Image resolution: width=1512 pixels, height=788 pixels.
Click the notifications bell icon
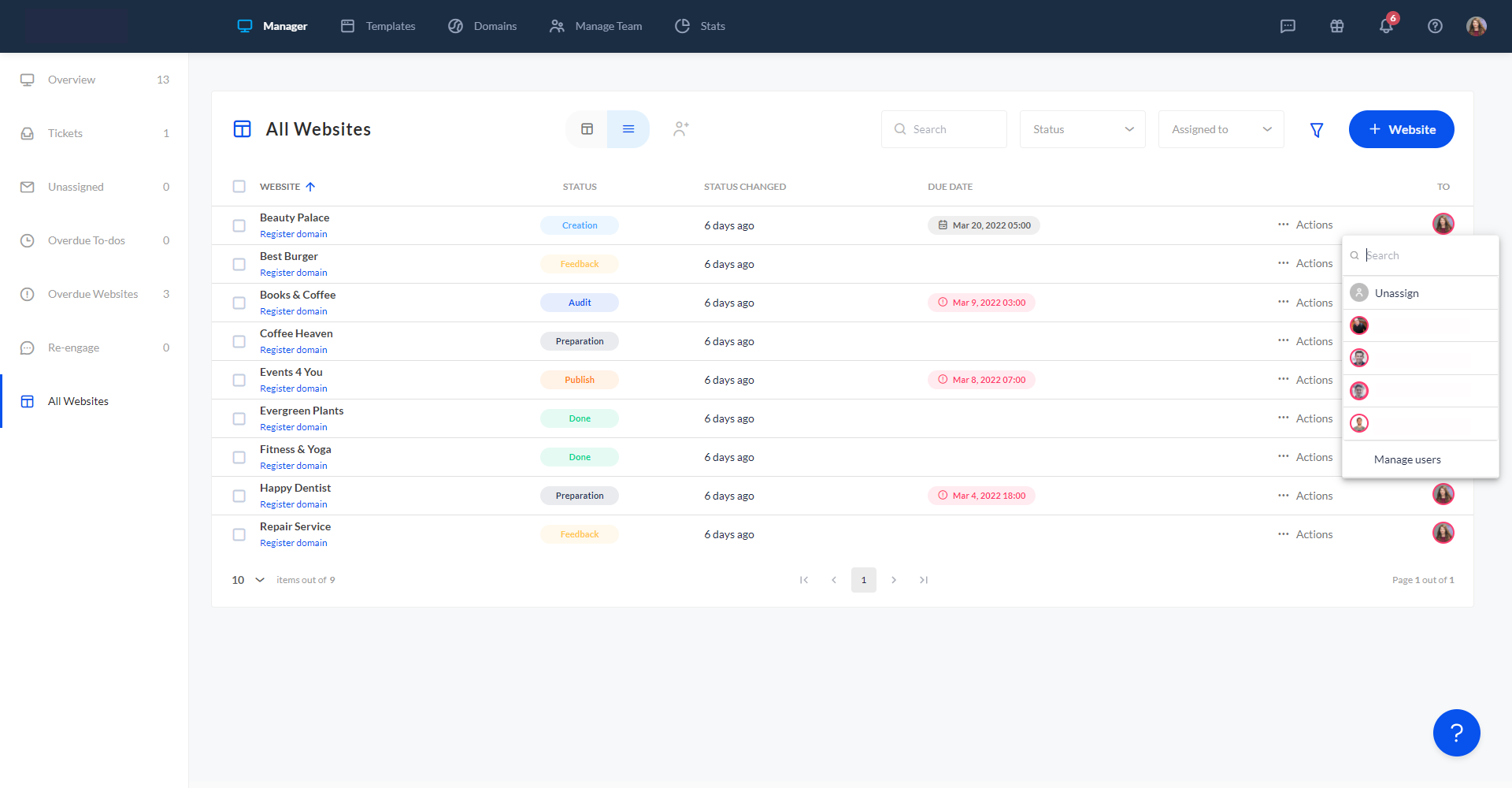(1386, 26)
